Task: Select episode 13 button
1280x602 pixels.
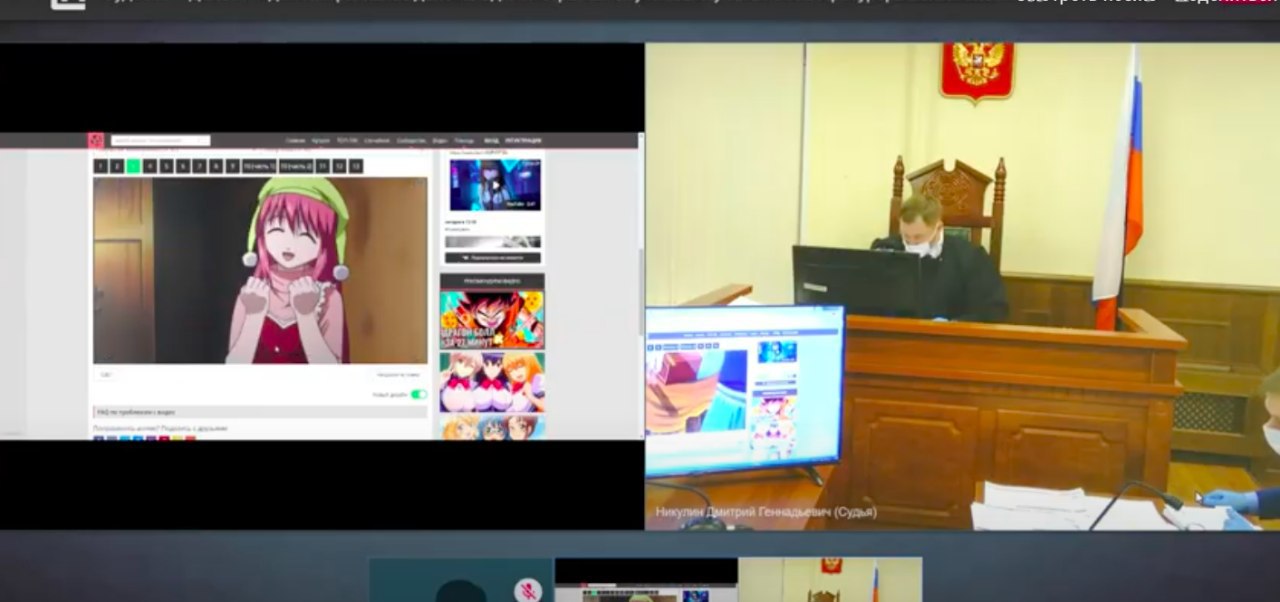Action: pos(356,166)
